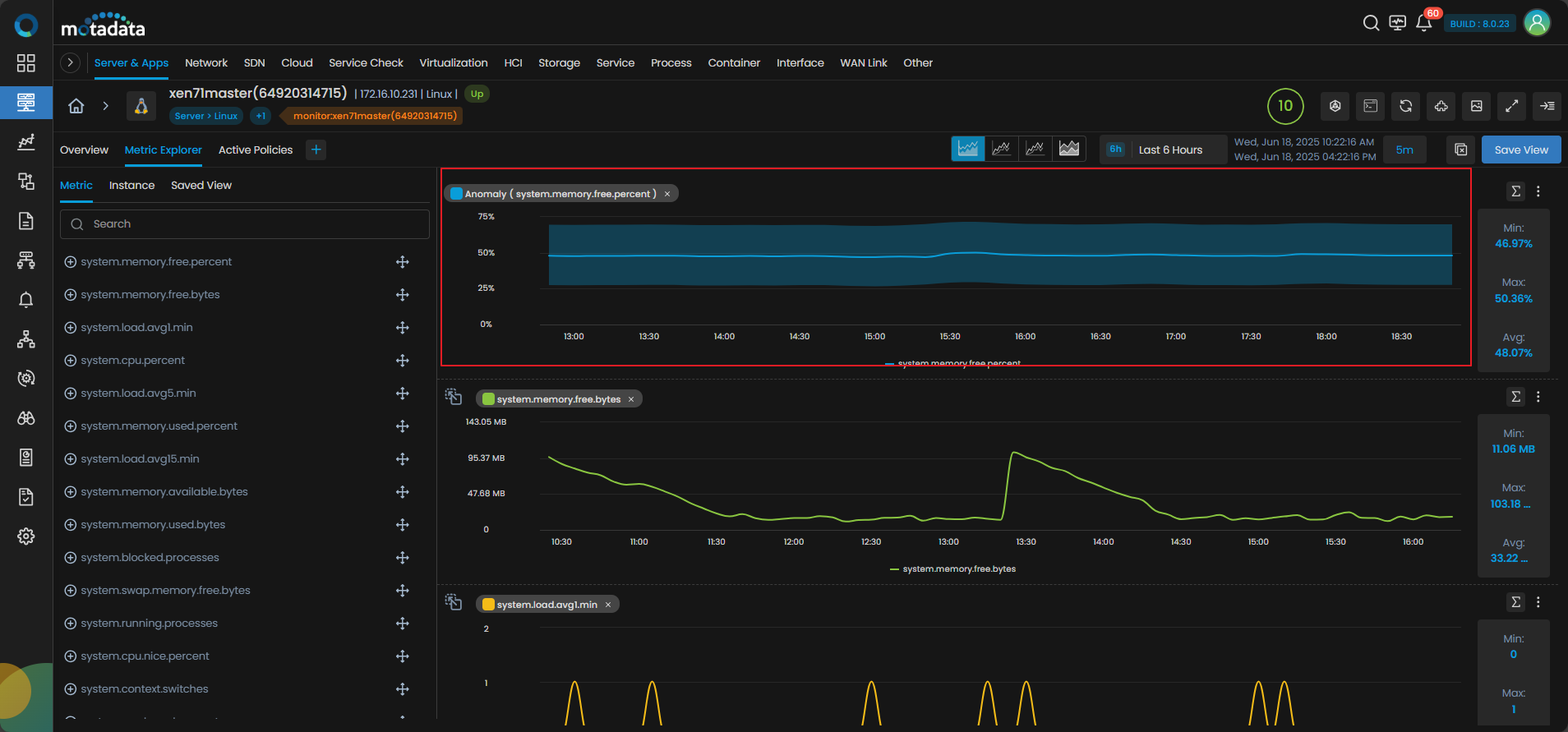Click the Save View button

tap(1521, 150)
